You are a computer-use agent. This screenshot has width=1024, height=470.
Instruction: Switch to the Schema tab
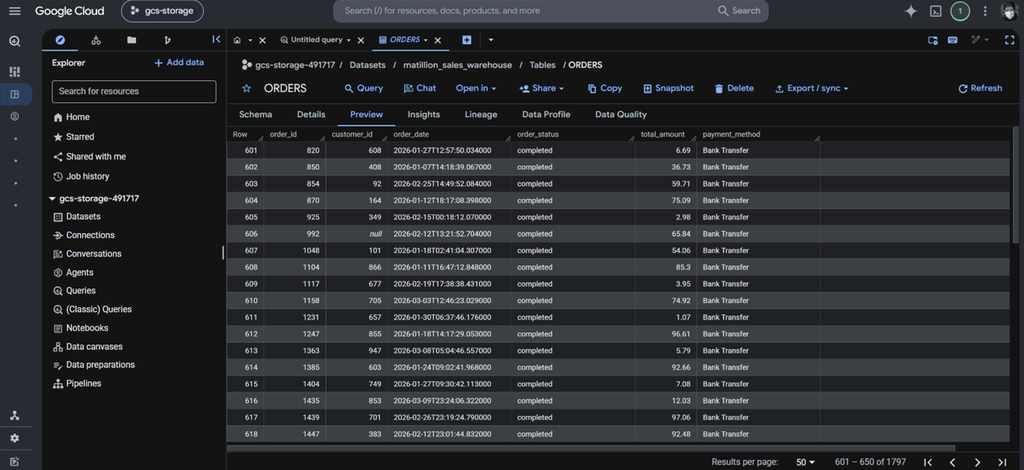point(255,114)
